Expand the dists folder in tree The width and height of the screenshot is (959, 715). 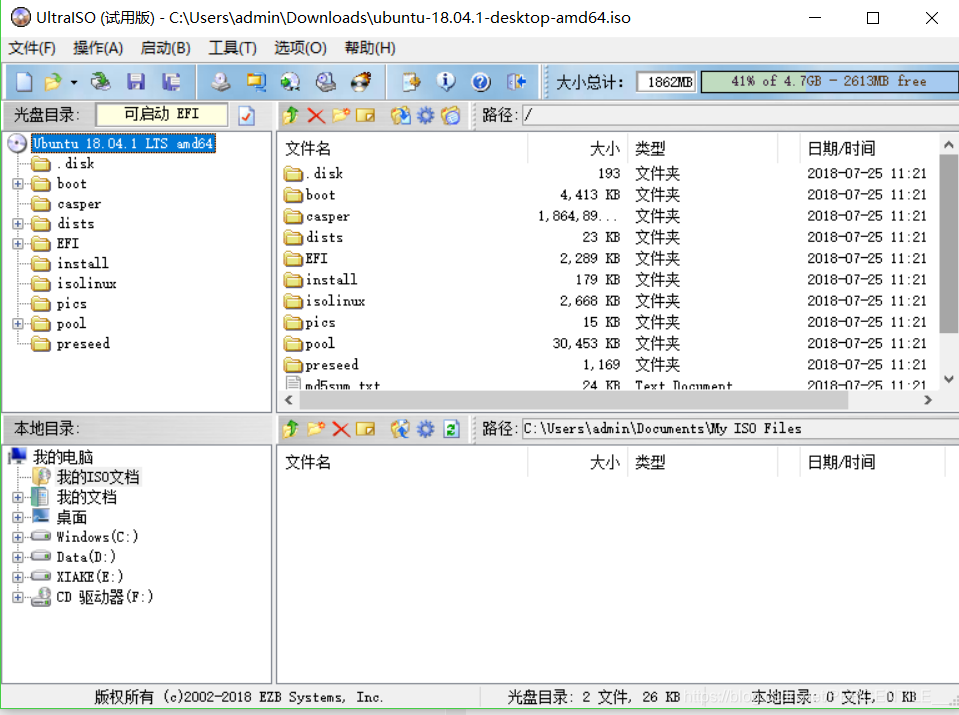click(18, 224)
